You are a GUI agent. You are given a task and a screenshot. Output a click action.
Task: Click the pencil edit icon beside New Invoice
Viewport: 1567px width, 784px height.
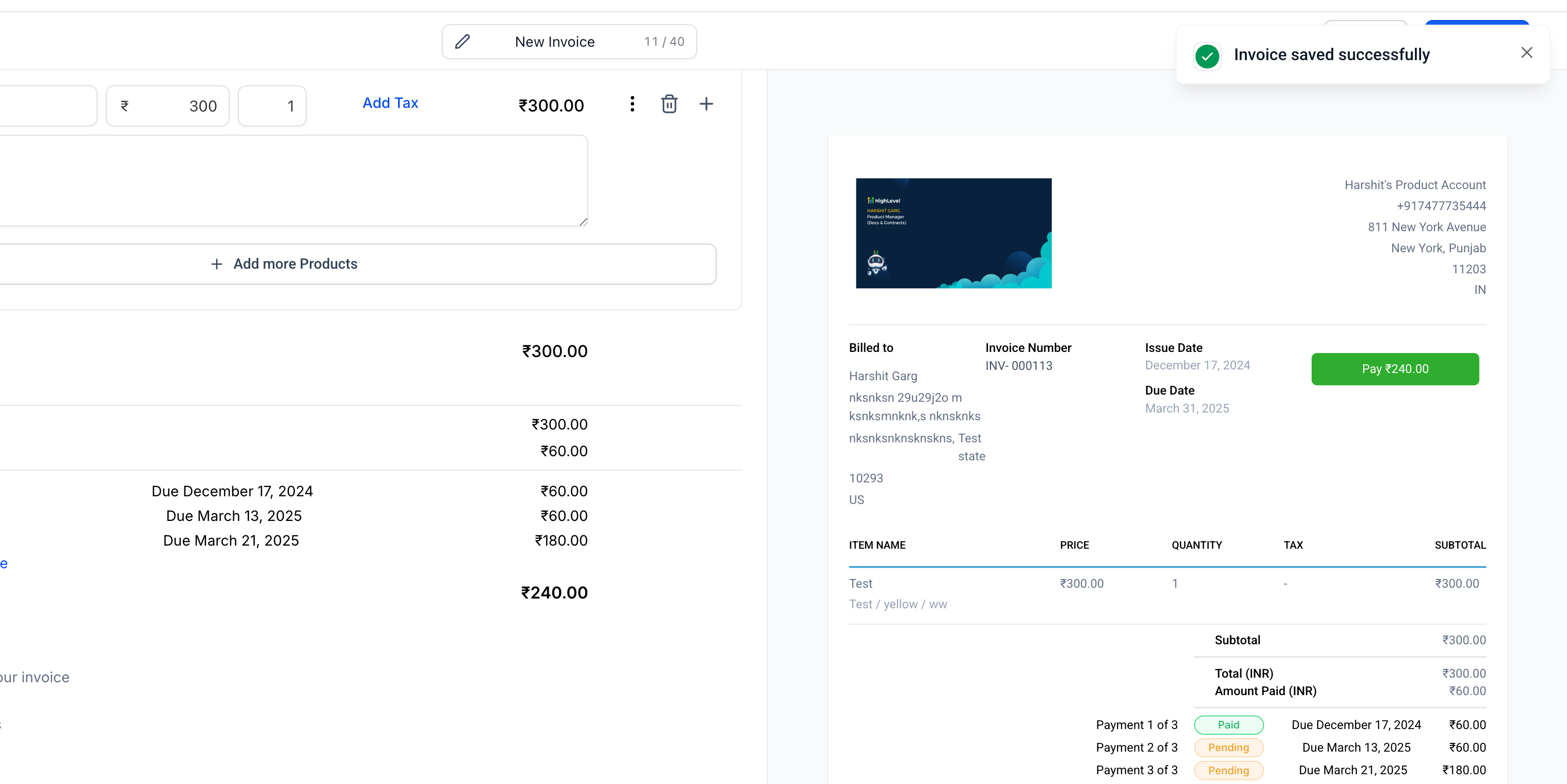coord(462,42)
